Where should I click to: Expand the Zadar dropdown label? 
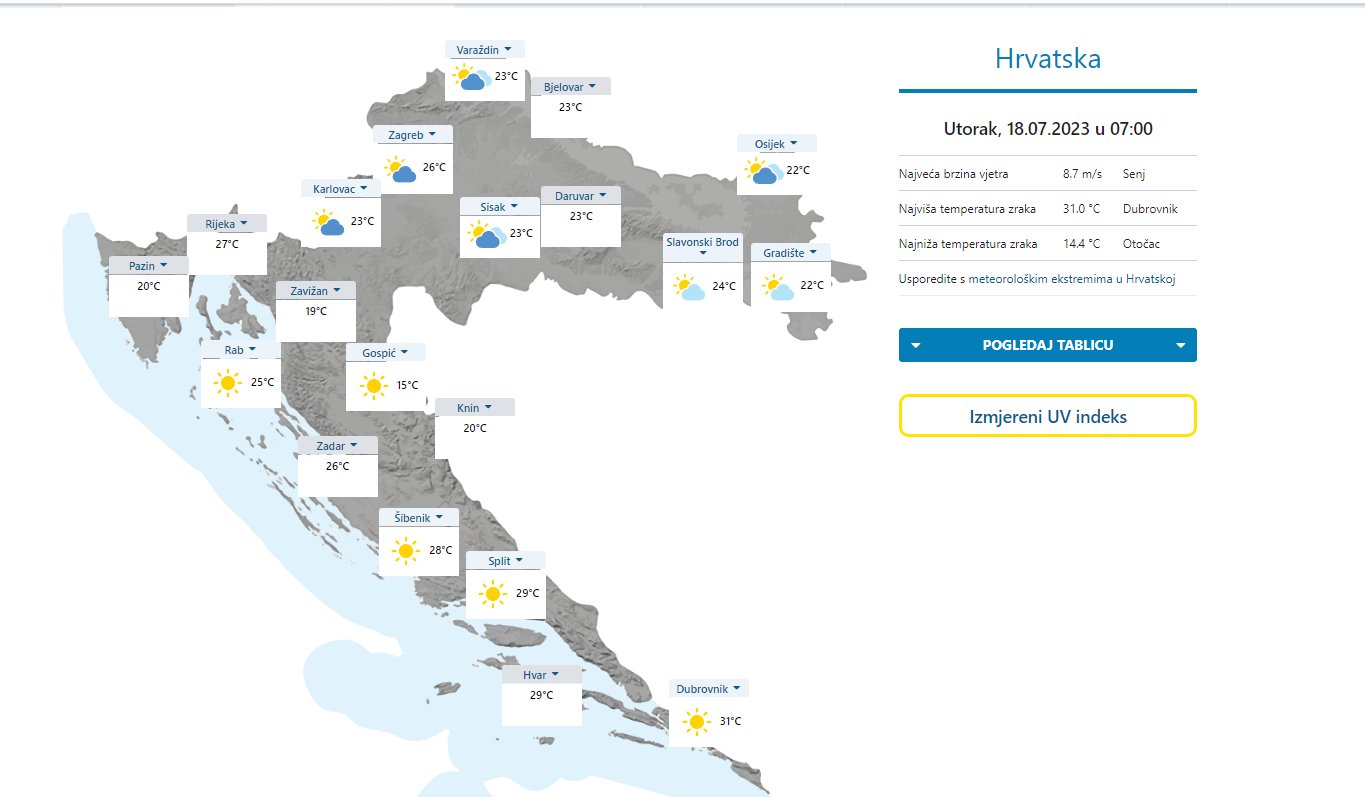point(338,446)
